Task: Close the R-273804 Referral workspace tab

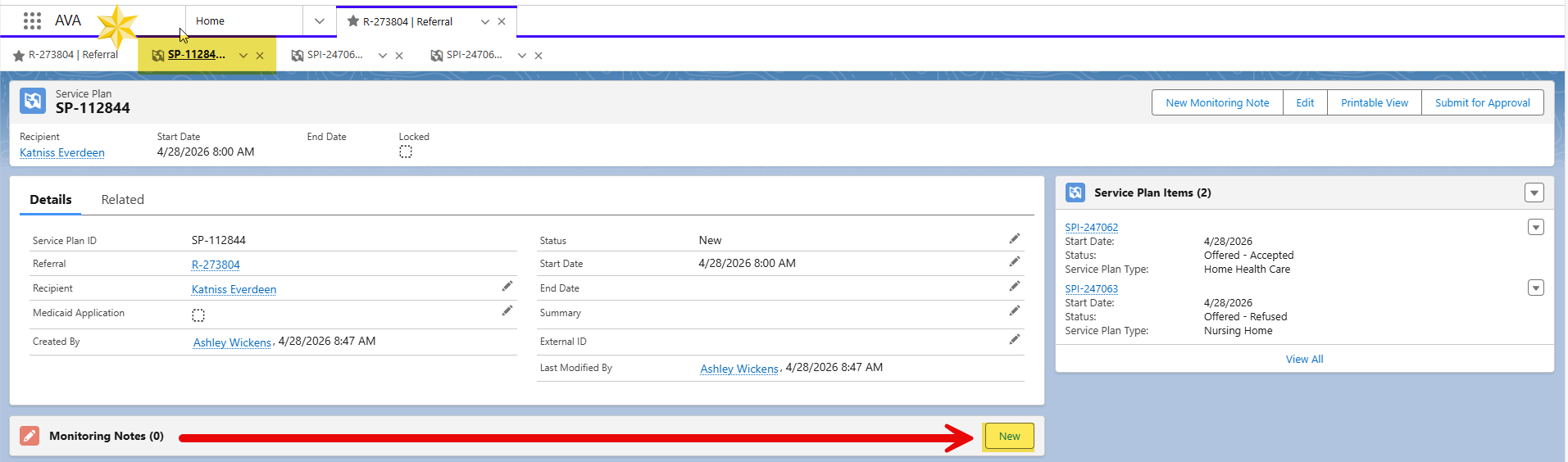Action: [502, 21]
